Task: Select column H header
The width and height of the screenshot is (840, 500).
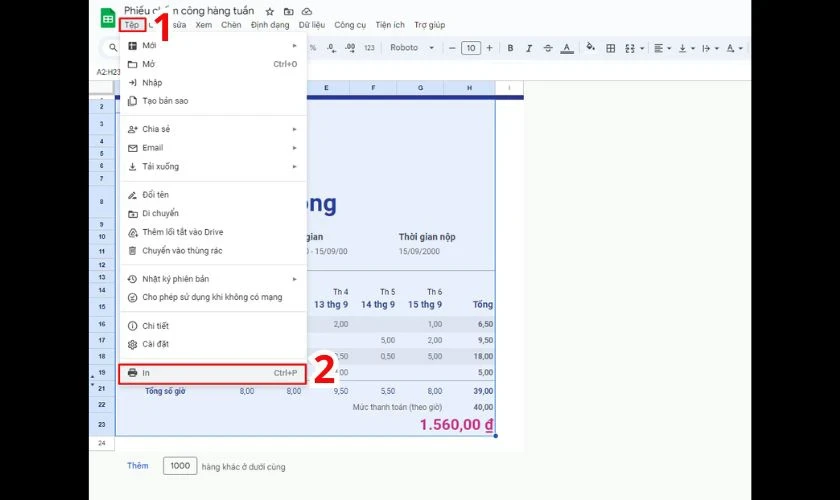Action: pyautogui.click(x=469, y=87)
